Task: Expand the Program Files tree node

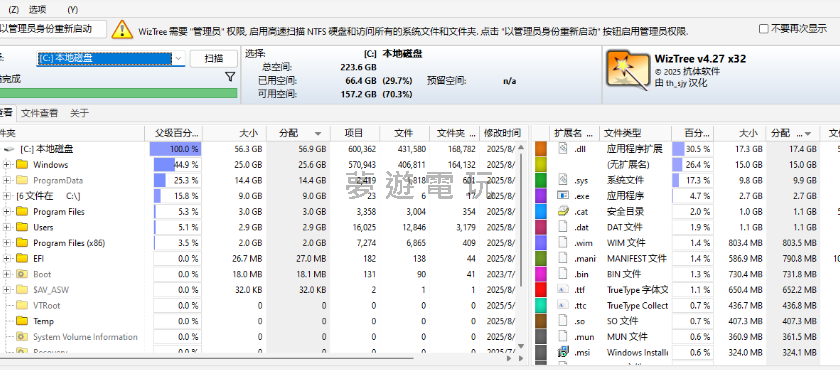Action: tap(6, 212)
